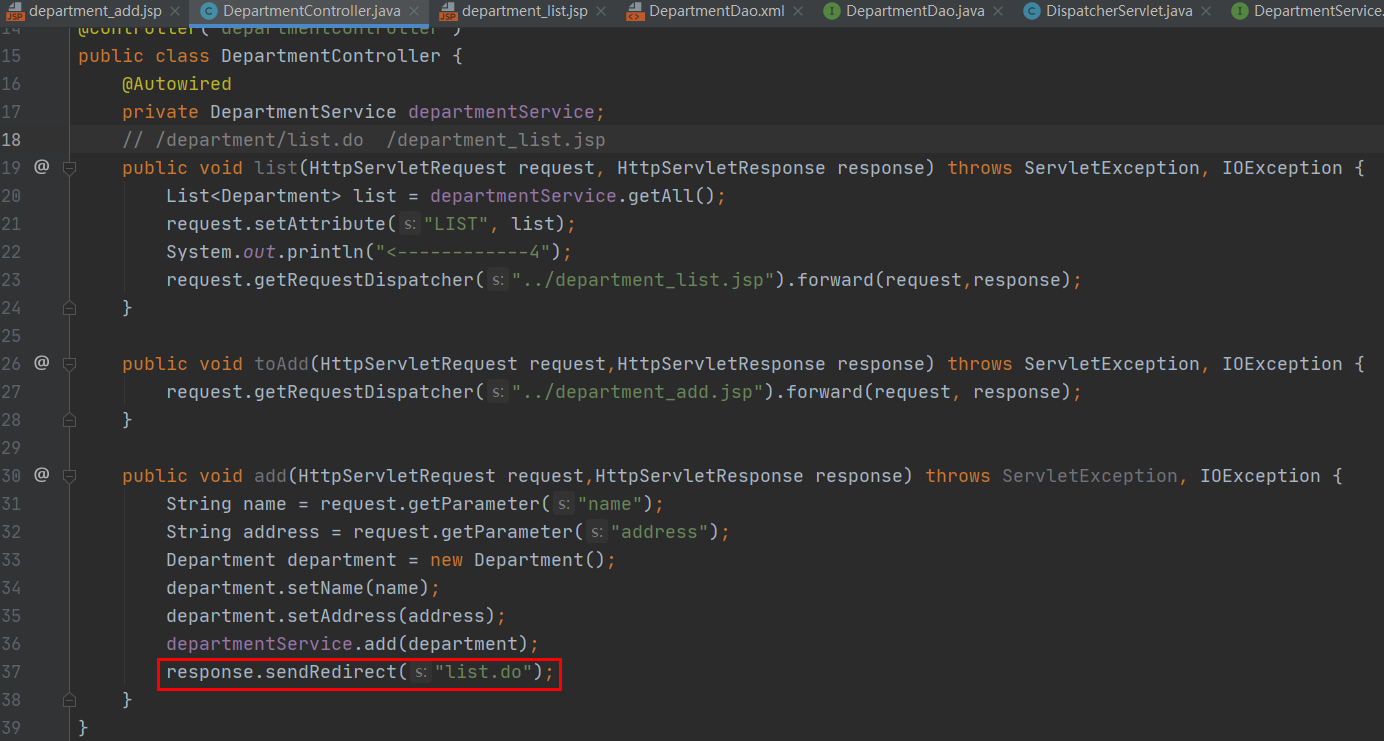Click the s: parameter hint on line 21
Screen dimensions: 1384x741
coord(410,224)
